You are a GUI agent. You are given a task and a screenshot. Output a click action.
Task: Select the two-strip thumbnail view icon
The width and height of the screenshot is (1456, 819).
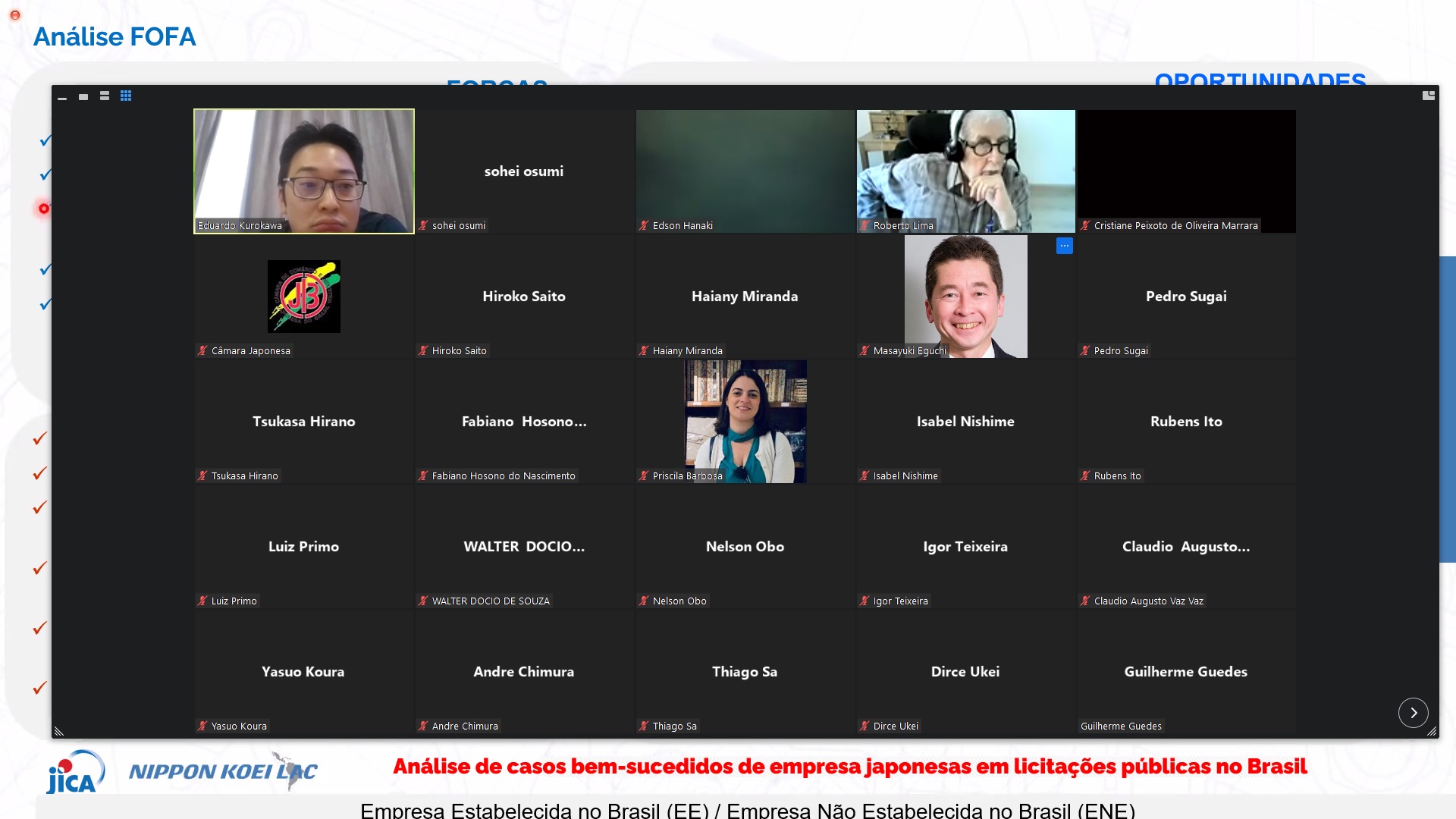pyautogui.click(x=105, y=96)
